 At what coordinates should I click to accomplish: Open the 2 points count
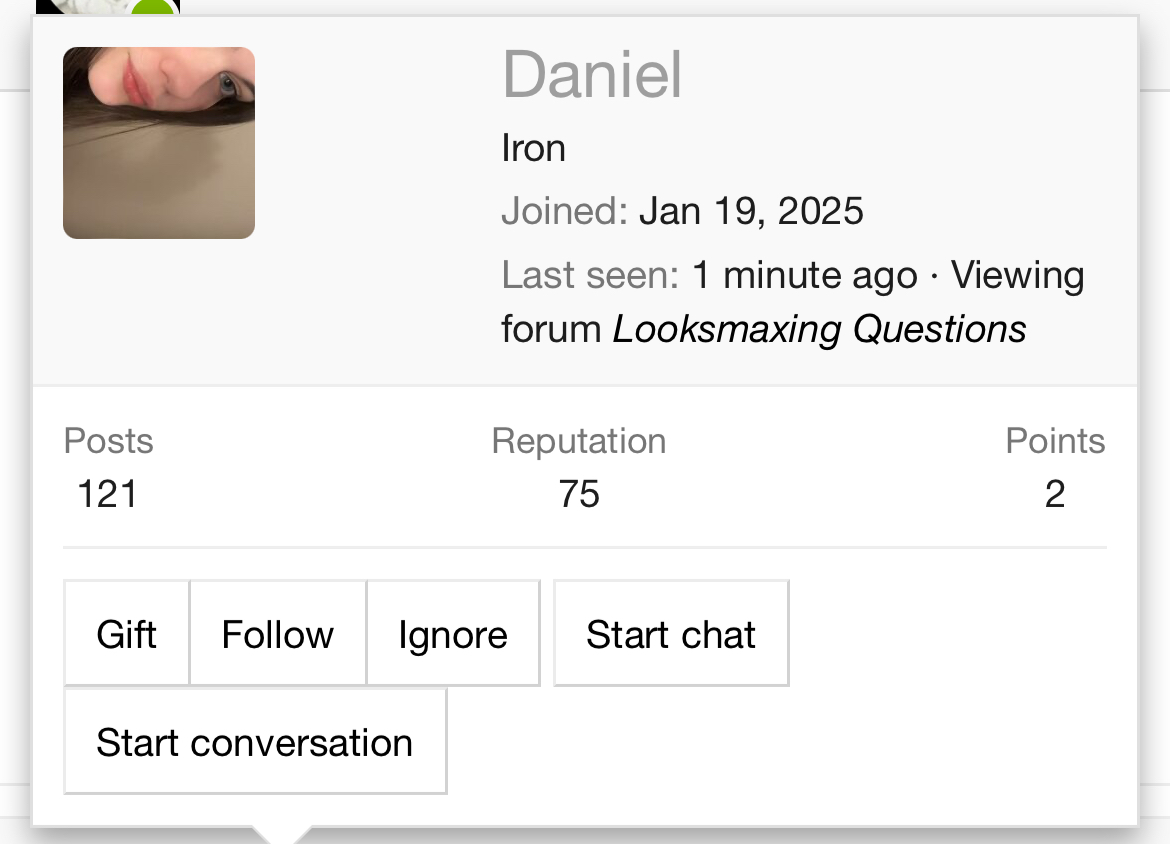click(1055, 494)
